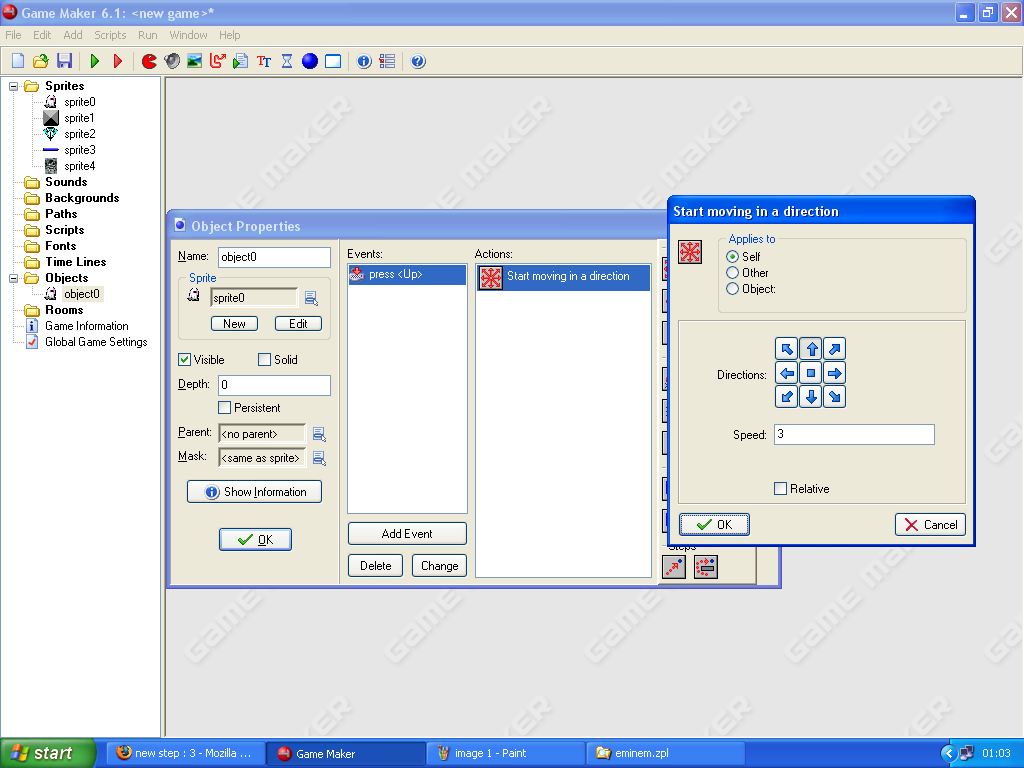Image resolution: width=1024 pixels, height=768 pixels.
Task: Save the game with floppy disk icon
Action: [x=64, y=61]
